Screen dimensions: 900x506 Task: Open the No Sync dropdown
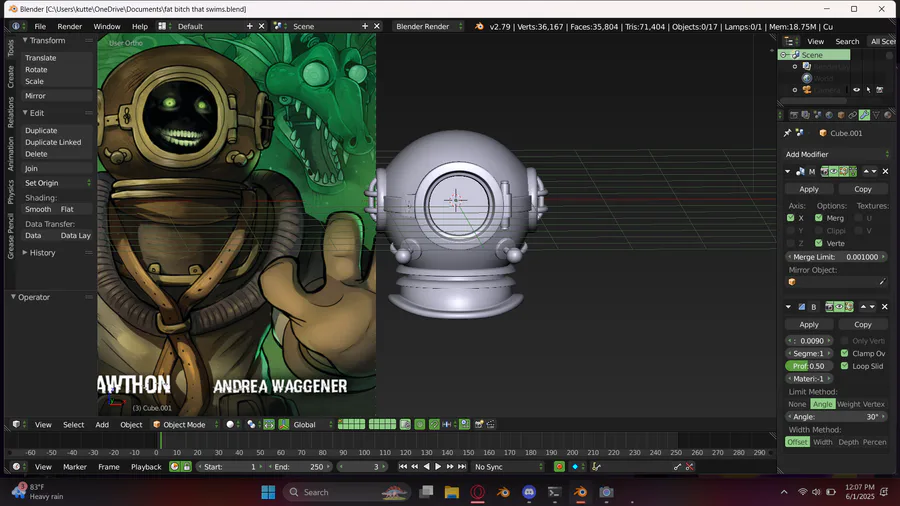[x=507, y=466]
